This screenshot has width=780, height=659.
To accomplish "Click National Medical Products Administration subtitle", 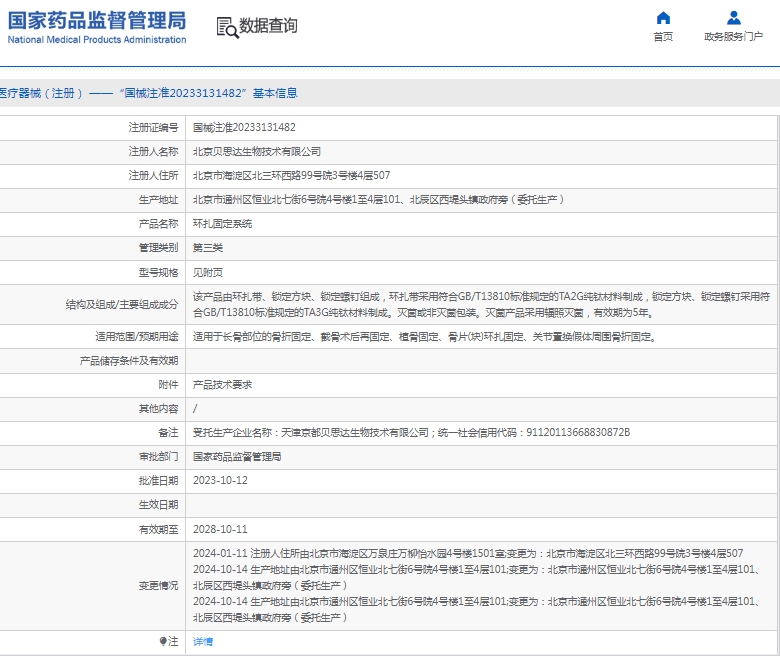I will 97,39.
